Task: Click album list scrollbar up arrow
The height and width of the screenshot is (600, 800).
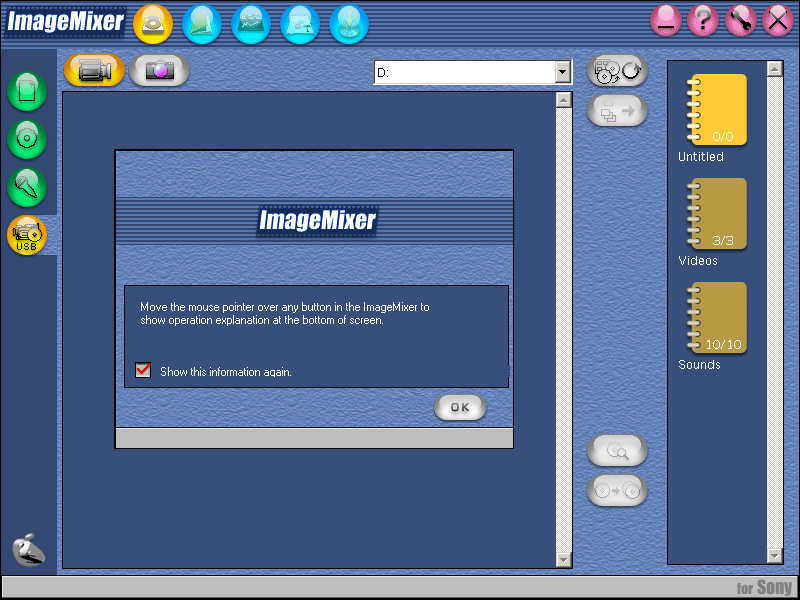Action: (x=774, y=69)
